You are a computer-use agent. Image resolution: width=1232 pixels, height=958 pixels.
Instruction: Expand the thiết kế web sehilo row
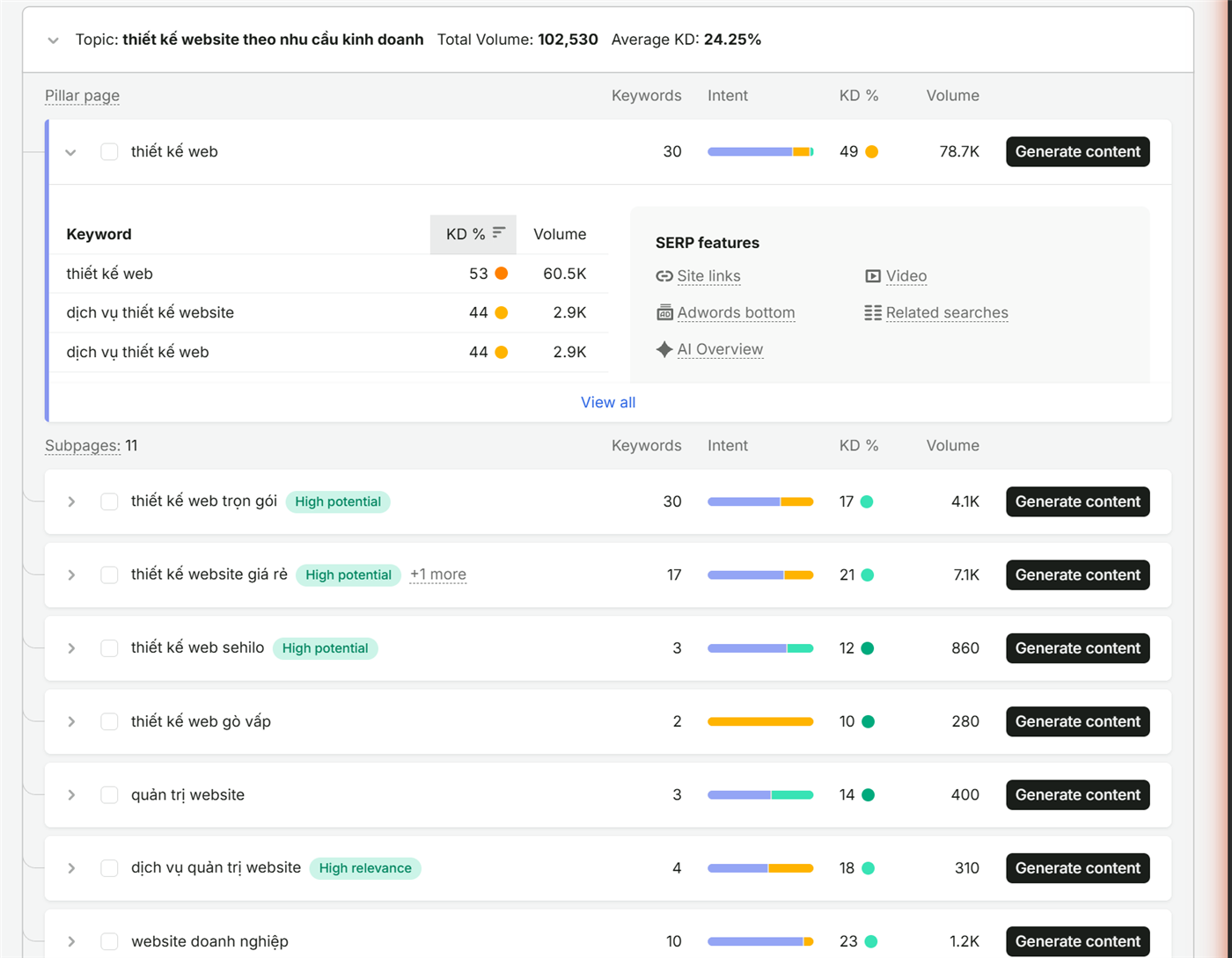[71, 648]
